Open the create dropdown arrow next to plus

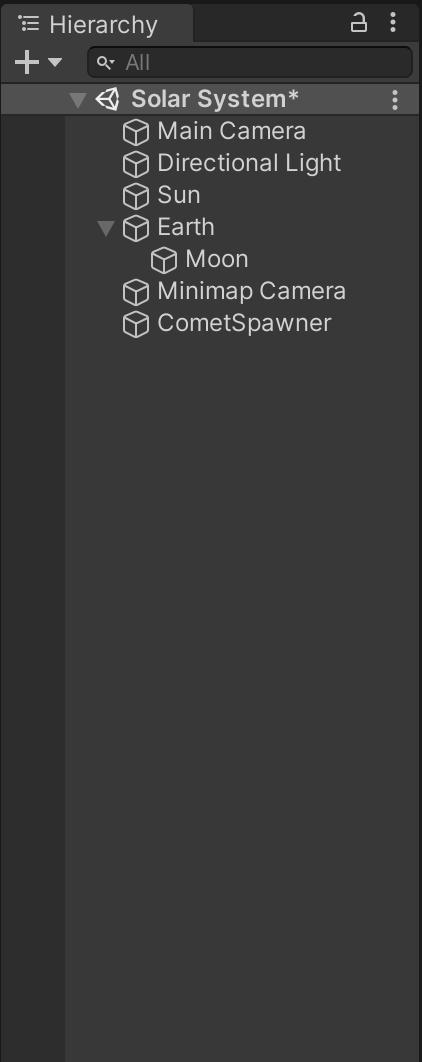(x=55, y=62)
